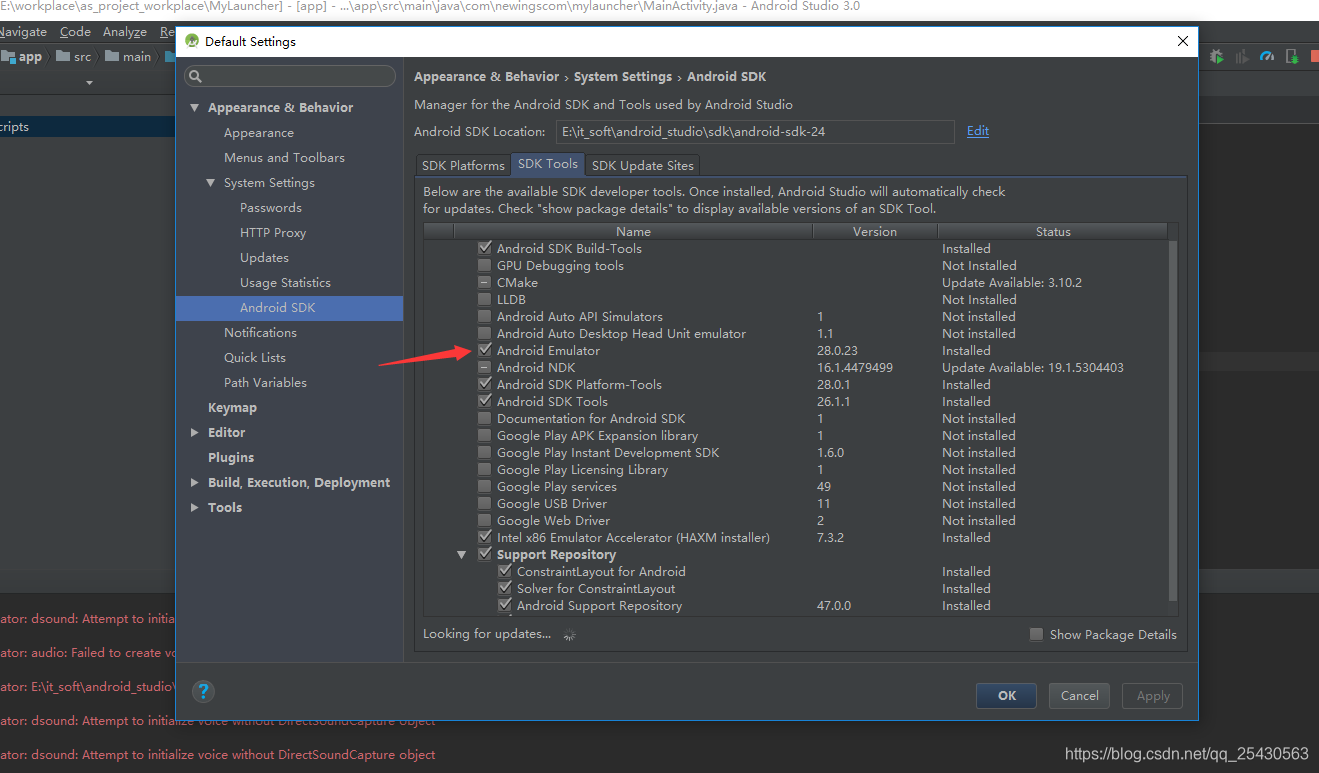
Task: Select Path Variables settings item
Action: 265,382
